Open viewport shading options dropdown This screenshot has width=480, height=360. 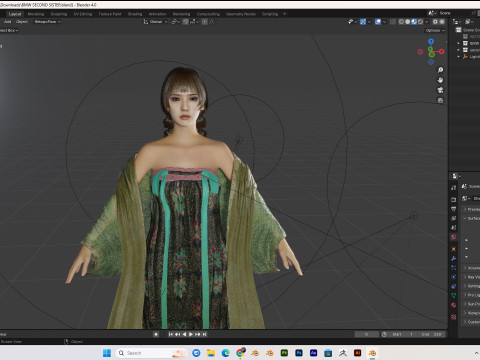tap(427, 22)
